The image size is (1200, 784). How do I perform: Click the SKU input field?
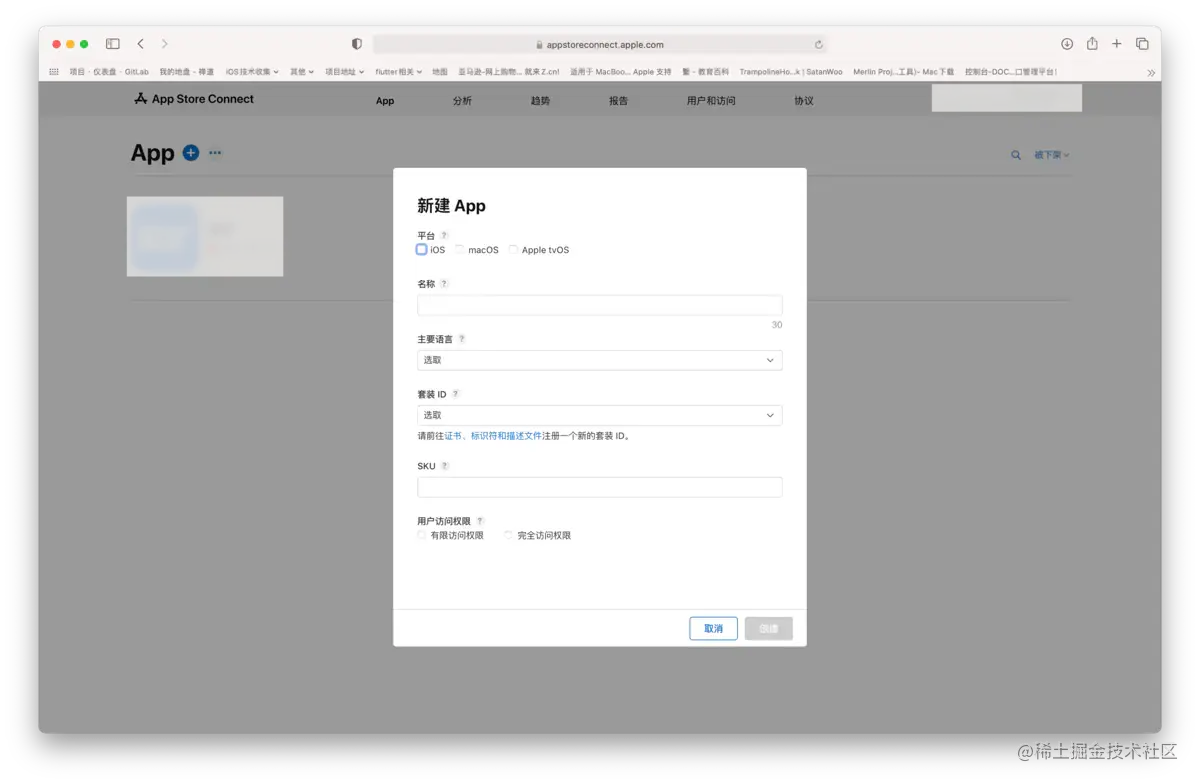click(600, 487)
